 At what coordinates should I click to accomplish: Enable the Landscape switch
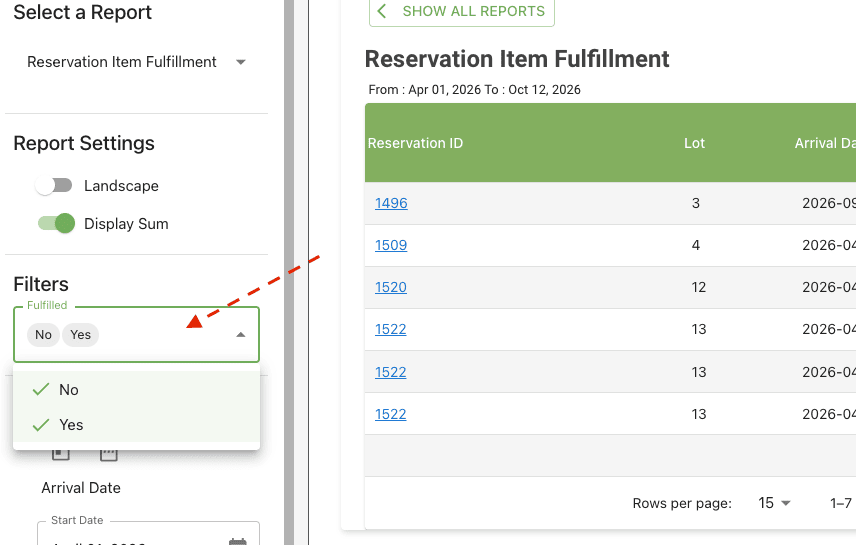[x=54, y=186]
